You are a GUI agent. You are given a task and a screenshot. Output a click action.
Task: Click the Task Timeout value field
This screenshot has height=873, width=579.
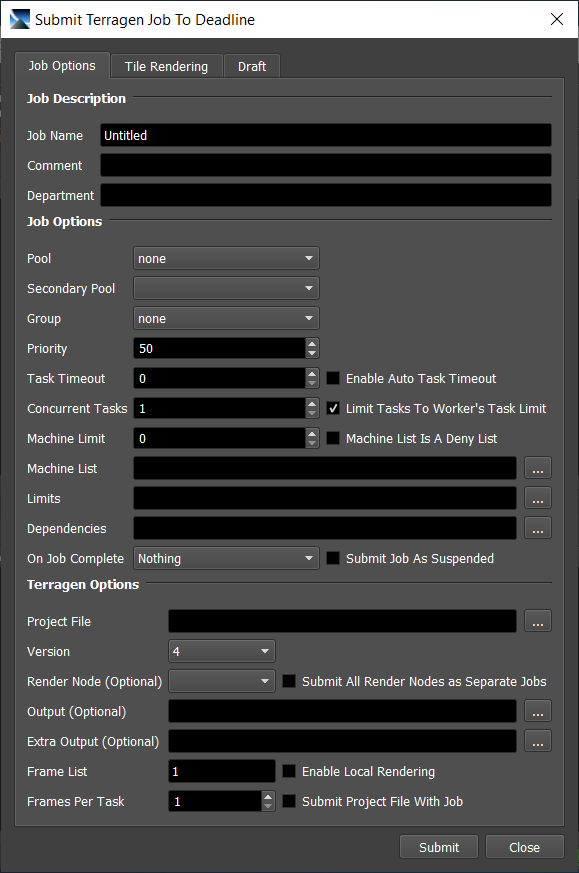coord(219,379)
